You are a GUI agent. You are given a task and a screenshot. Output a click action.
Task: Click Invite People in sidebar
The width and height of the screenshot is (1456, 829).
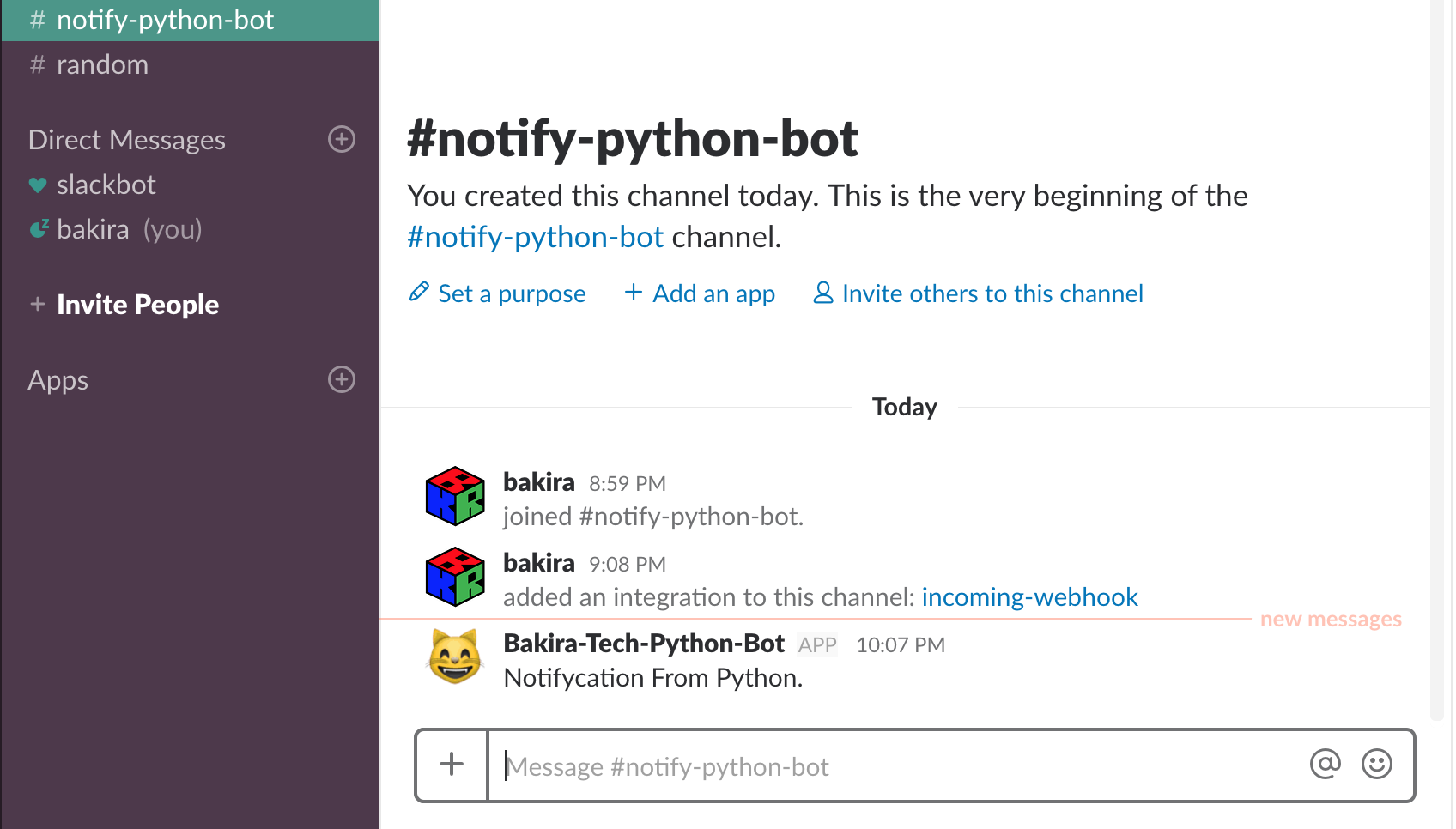point(137,305)
